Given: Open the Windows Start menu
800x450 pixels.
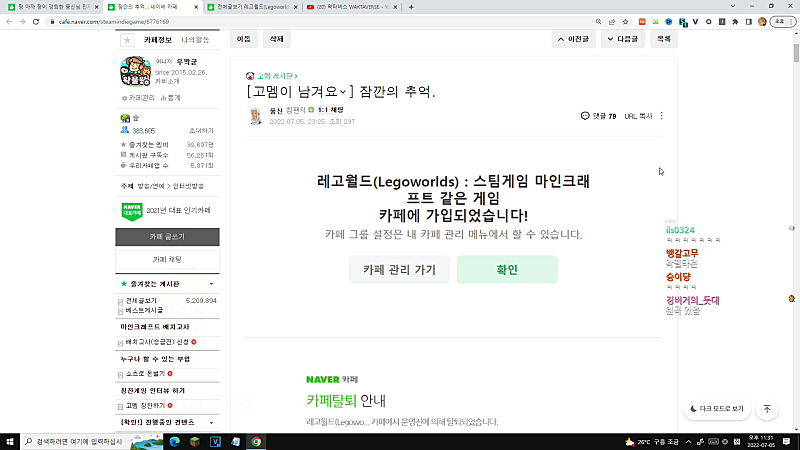Looking at the screenshot, I should [10, 441].
